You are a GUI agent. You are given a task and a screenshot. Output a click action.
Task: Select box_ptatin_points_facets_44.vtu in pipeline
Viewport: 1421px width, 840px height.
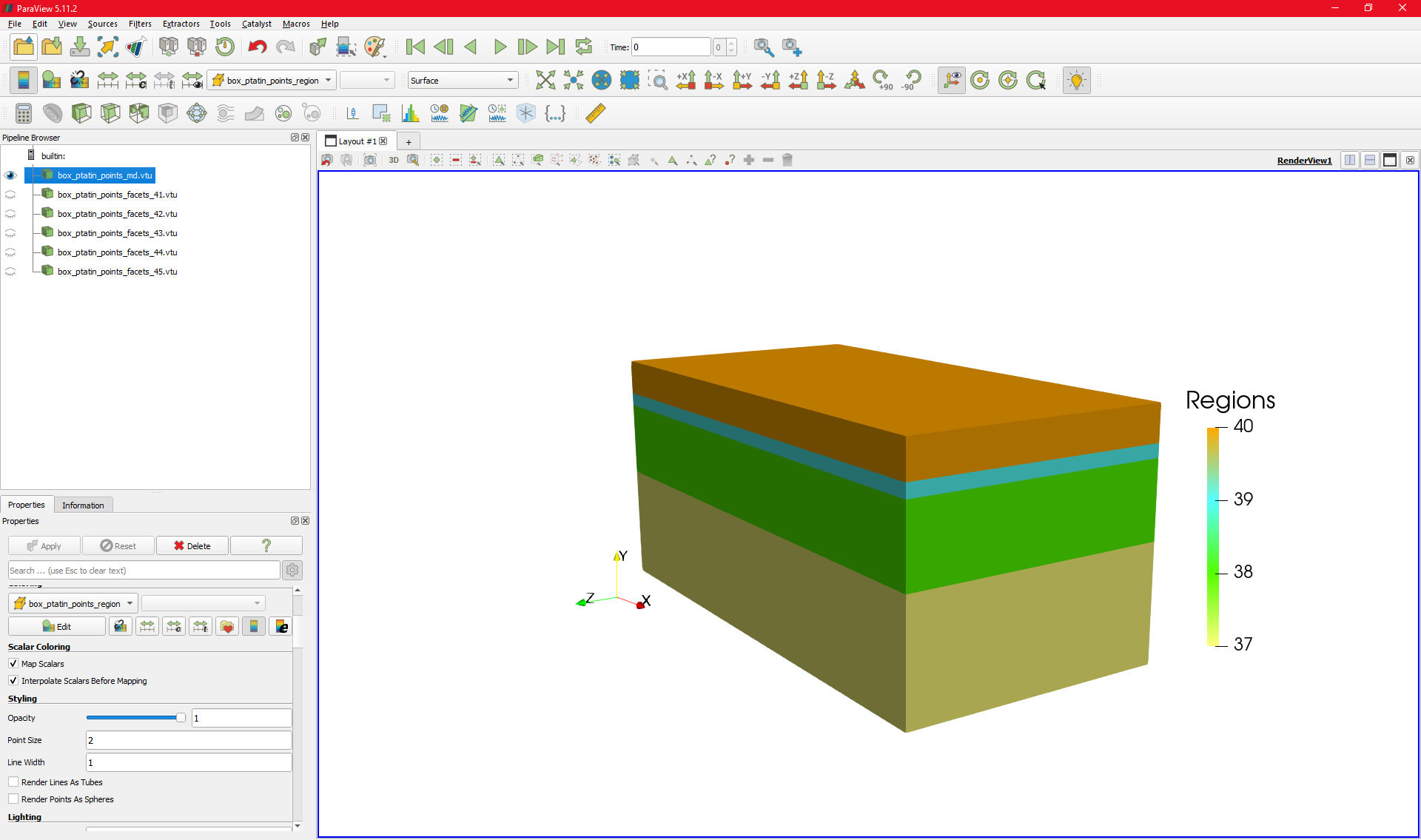click(117, 252)
